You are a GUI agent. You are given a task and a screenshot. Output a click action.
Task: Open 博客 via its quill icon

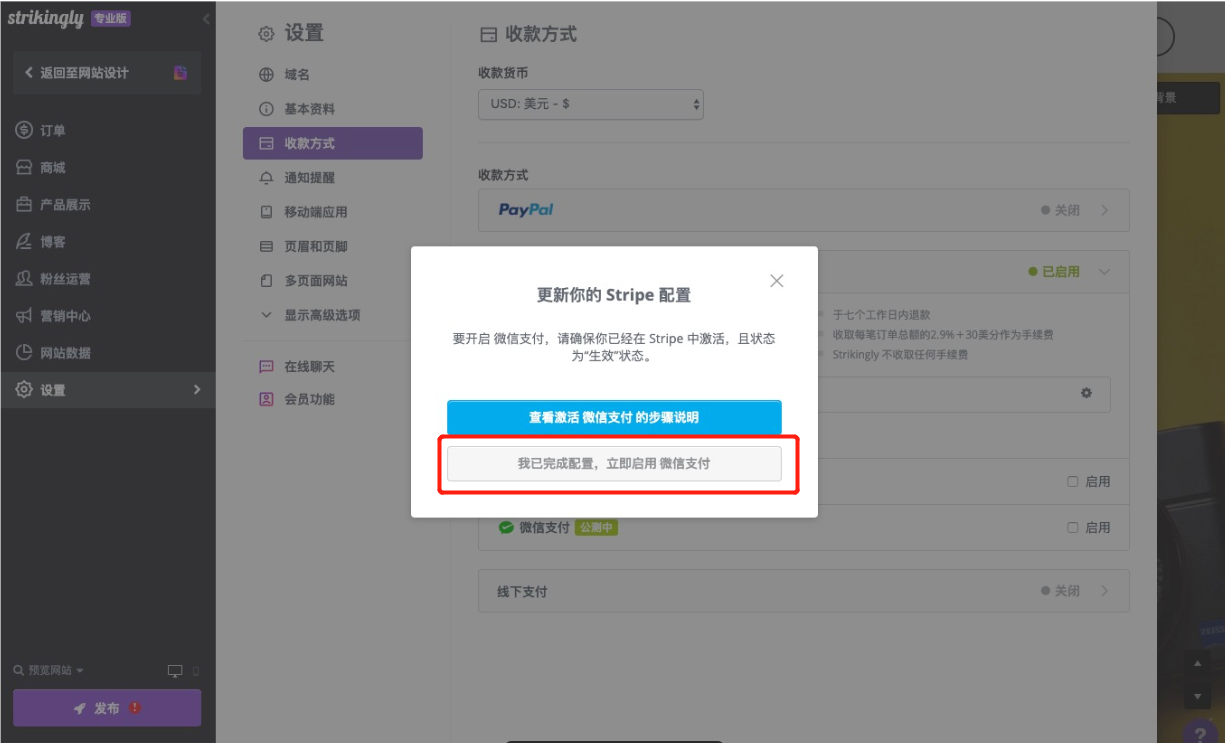(x=24, y=242)
